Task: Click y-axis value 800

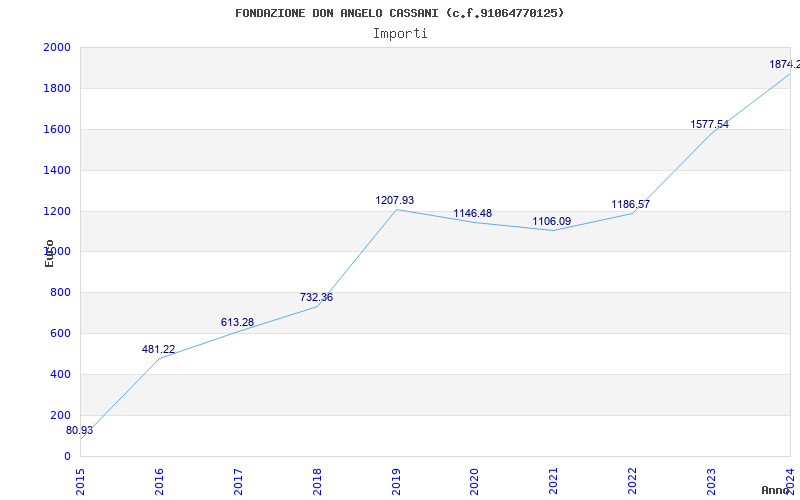Action: point(60,293)
